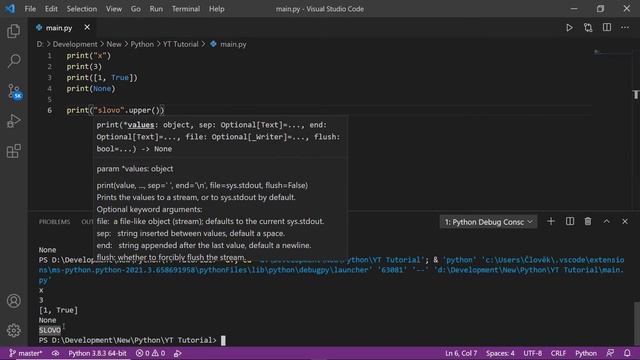The image size is (640, 360).
Task: Open the Edit menu
Action: [51, 9]
